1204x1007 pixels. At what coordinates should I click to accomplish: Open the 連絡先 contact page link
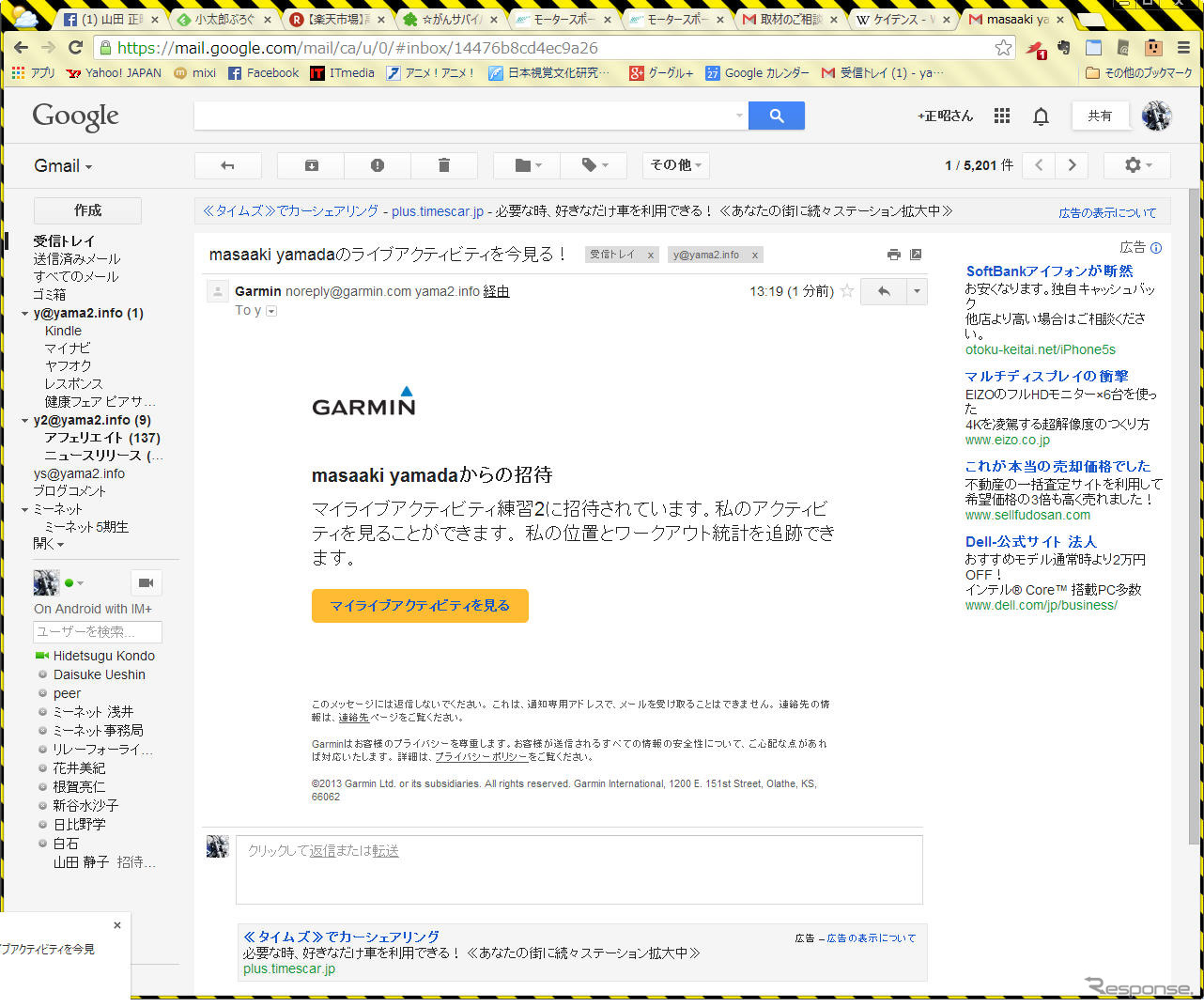(353, 718)
